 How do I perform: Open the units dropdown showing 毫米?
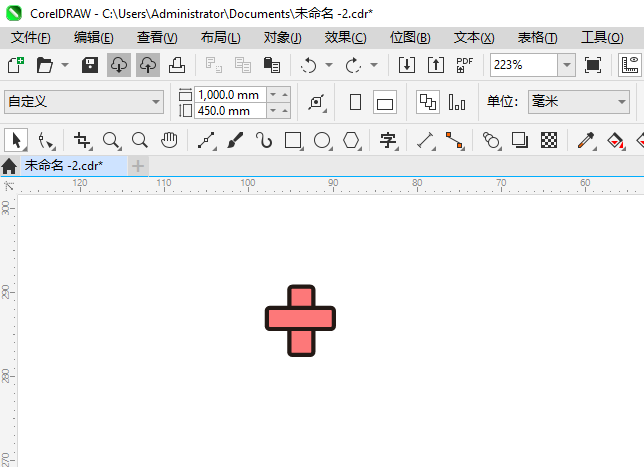pyautogui.click(x=579, y=102)
